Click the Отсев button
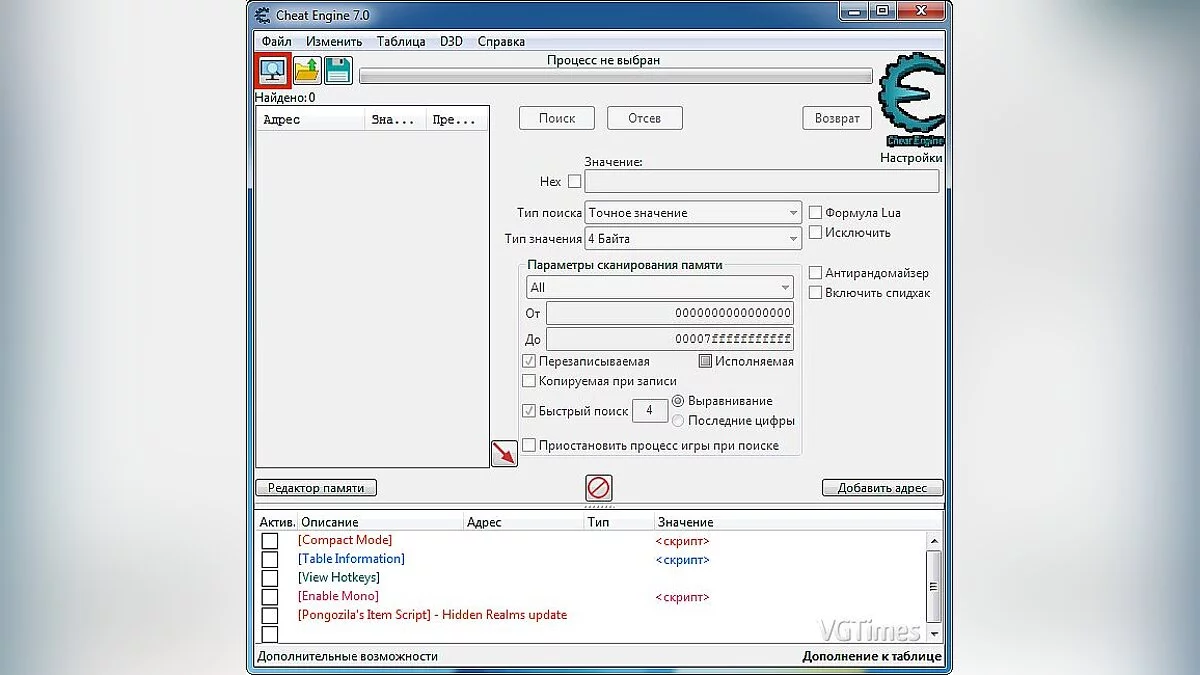Screen dimensions: 1200x675 tap(645, 118)
